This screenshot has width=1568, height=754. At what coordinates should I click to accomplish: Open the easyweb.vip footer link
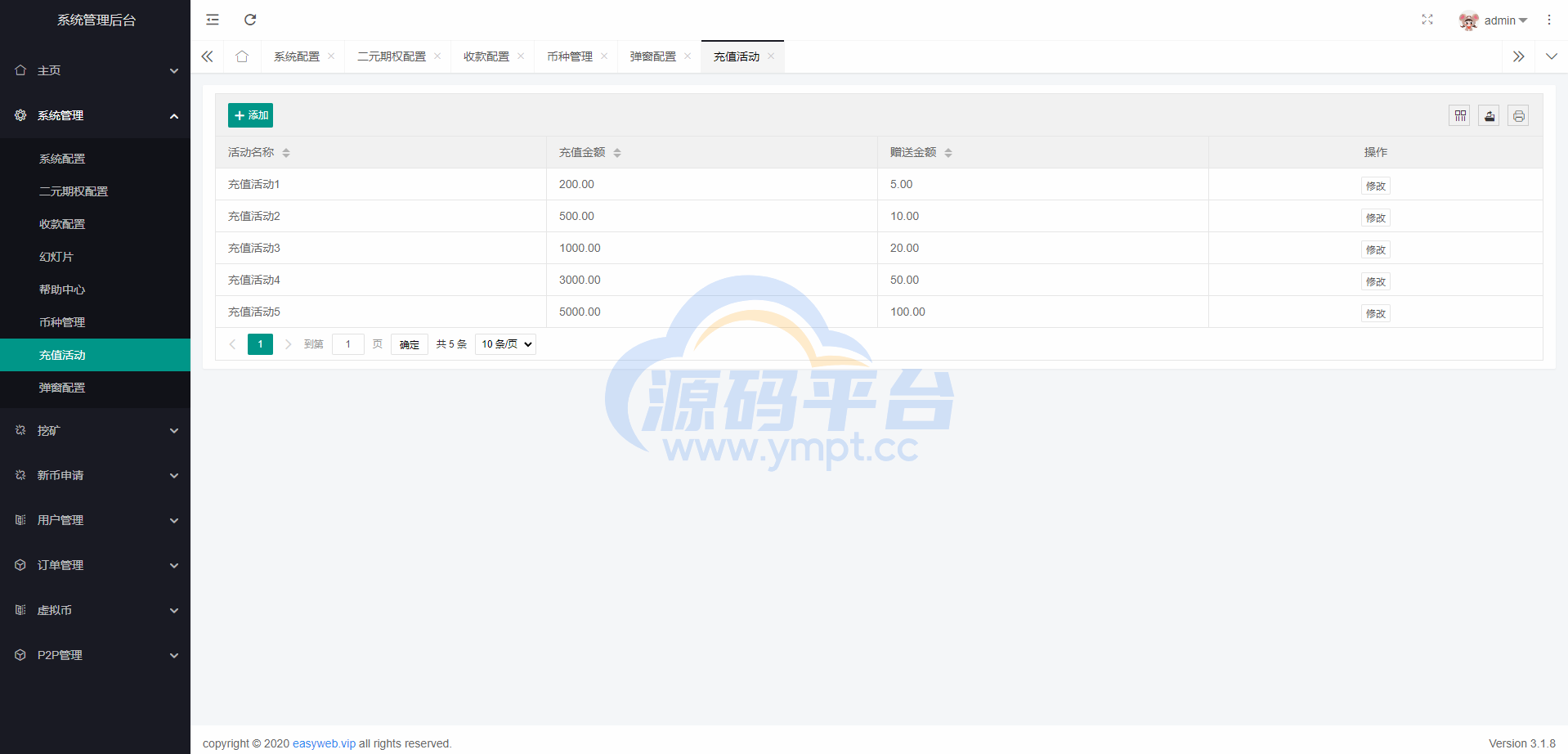(x=325, y=743)
